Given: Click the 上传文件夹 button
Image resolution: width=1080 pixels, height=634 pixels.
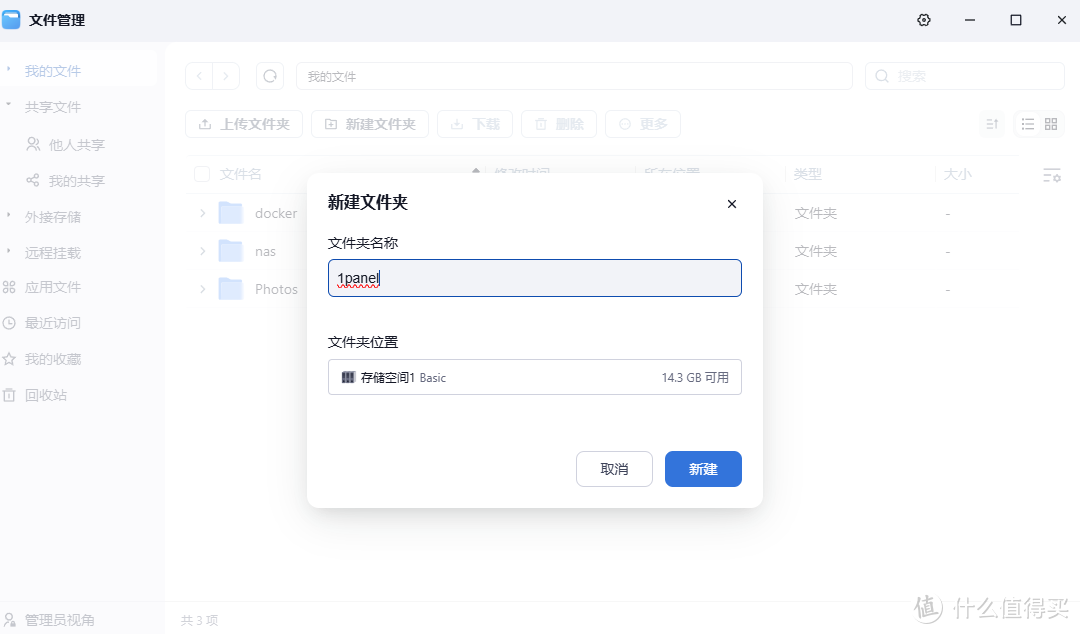Looking at the screenshot, I should coord(244,124).
